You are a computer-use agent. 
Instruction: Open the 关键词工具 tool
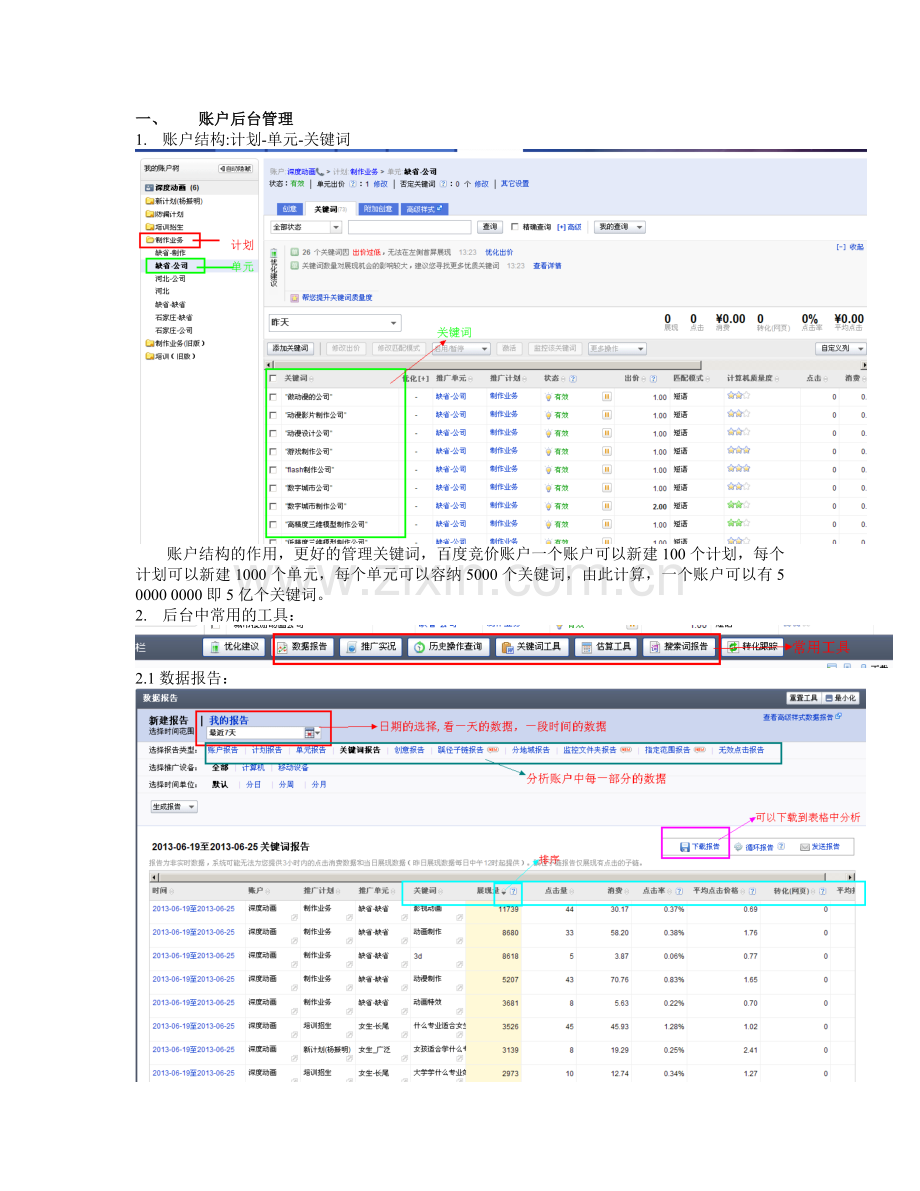[x=532, y=647]
